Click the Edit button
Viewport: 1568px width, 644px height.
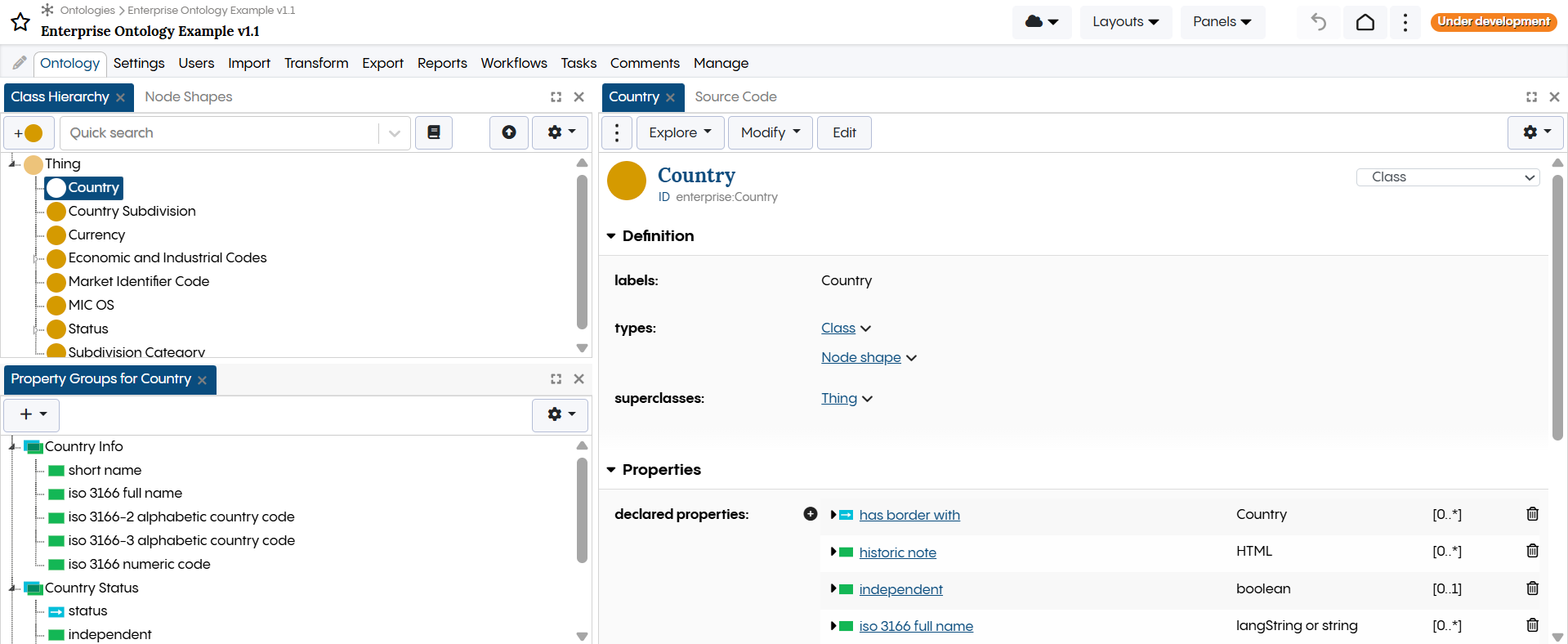[844, 132]
